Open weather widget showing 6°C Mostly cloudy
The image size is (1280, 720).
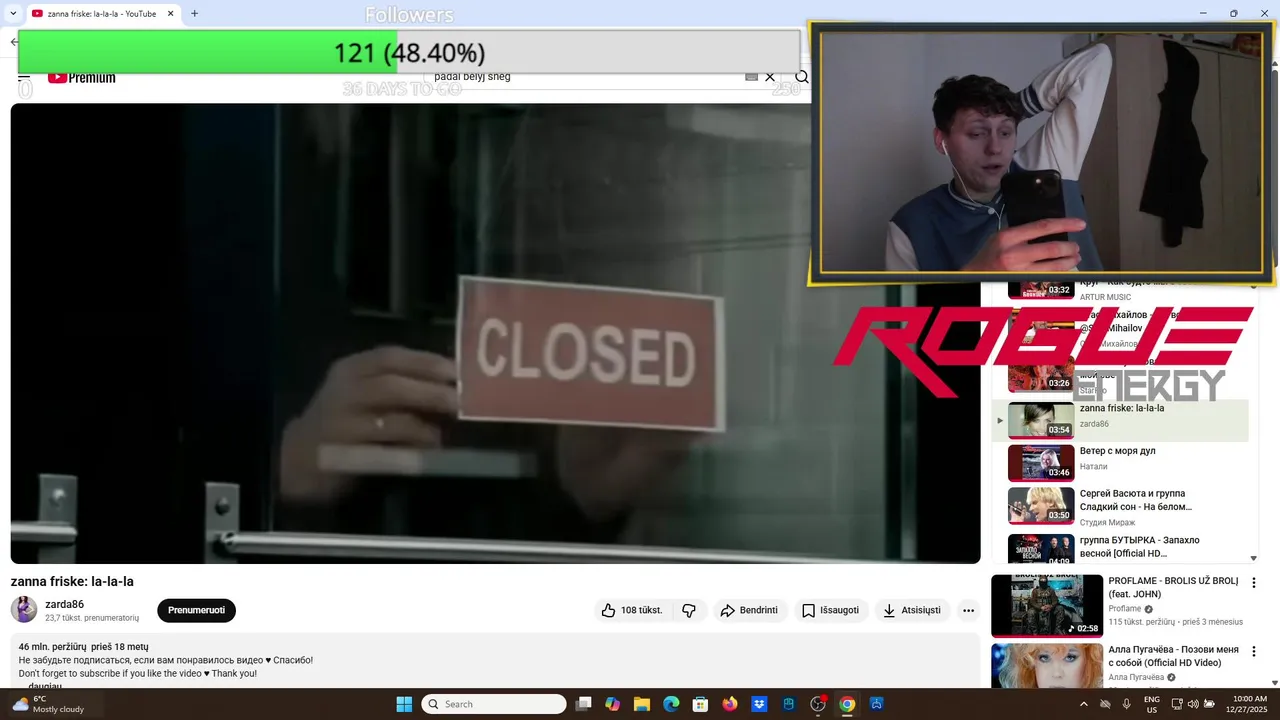point(48,704)
